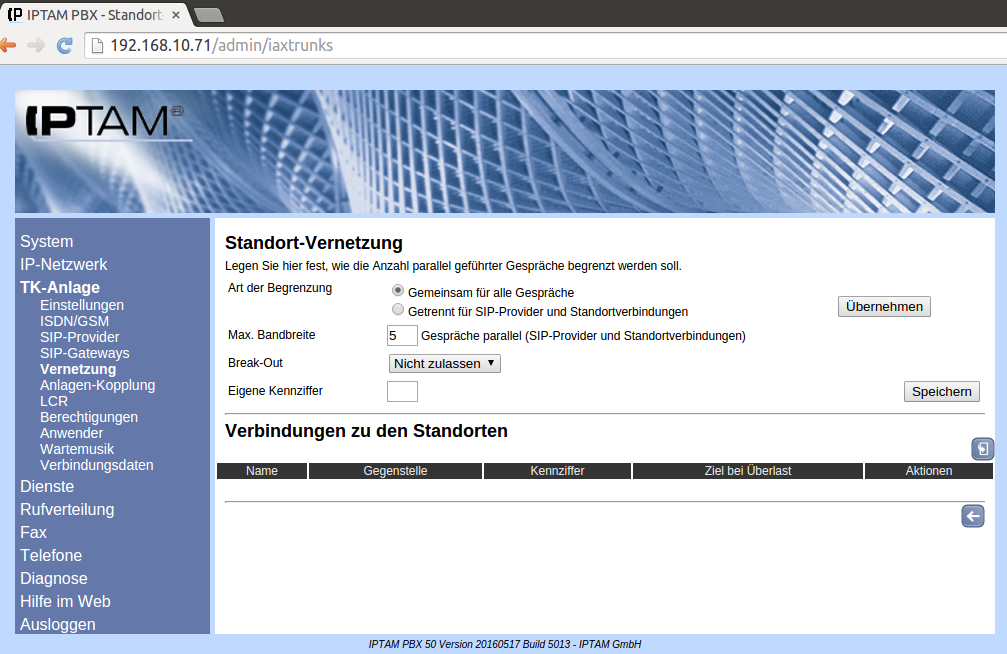This screenshot has width=1007, height=654.
Task: Open SIP-Provider submenu item
Action: click(79, 337)
